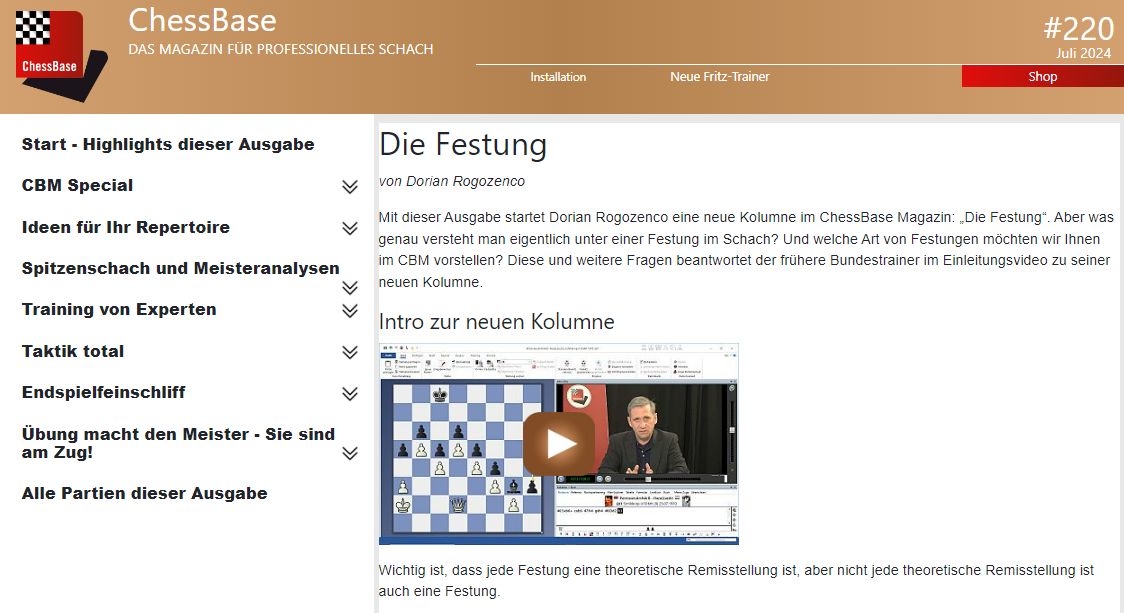
Task: Expand chevron beside Ideen für Ihr Repertoire
Action: click(x=350, y=228)
